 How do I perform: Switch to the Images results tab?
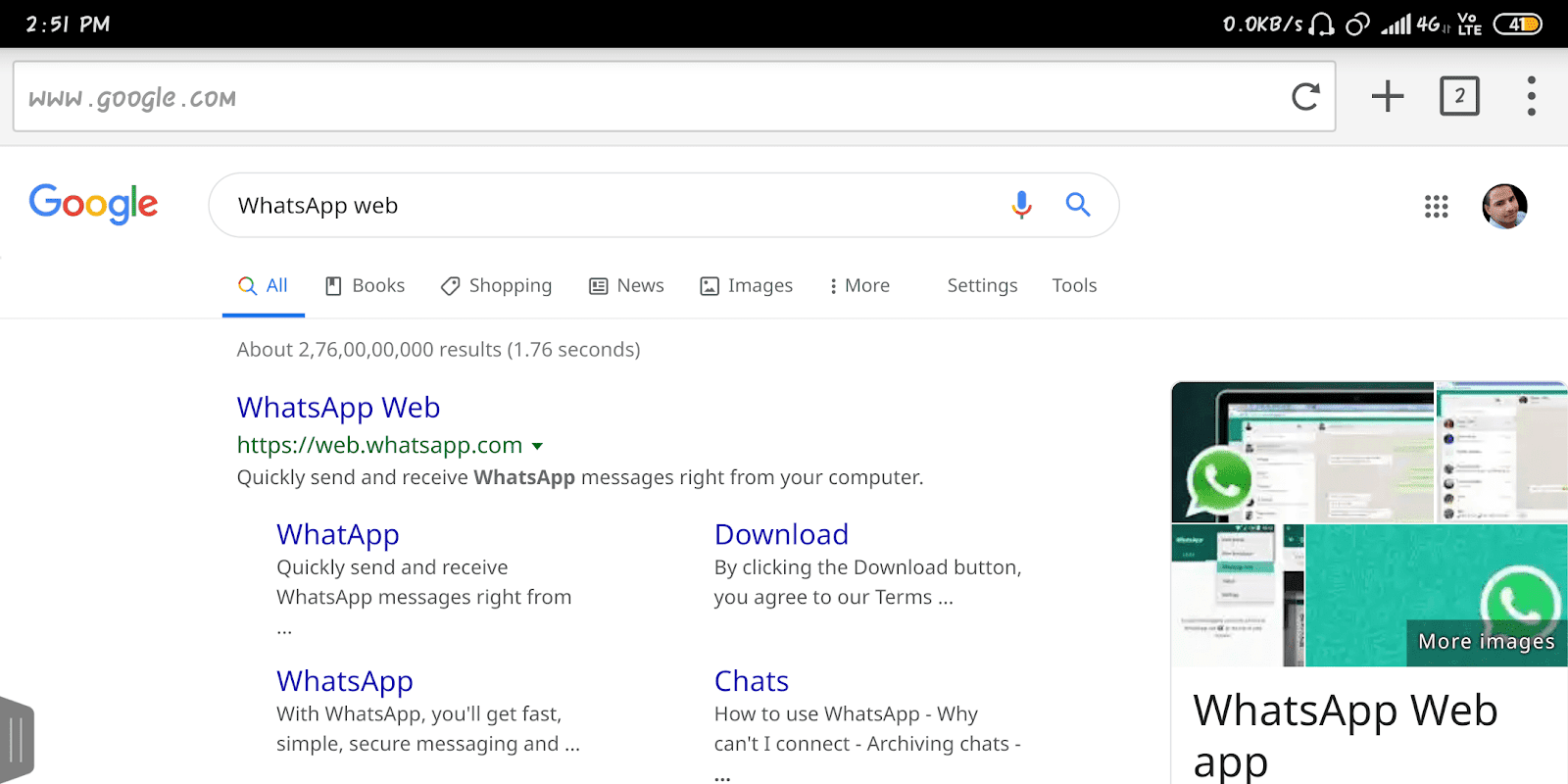click(x=747, y=285)
